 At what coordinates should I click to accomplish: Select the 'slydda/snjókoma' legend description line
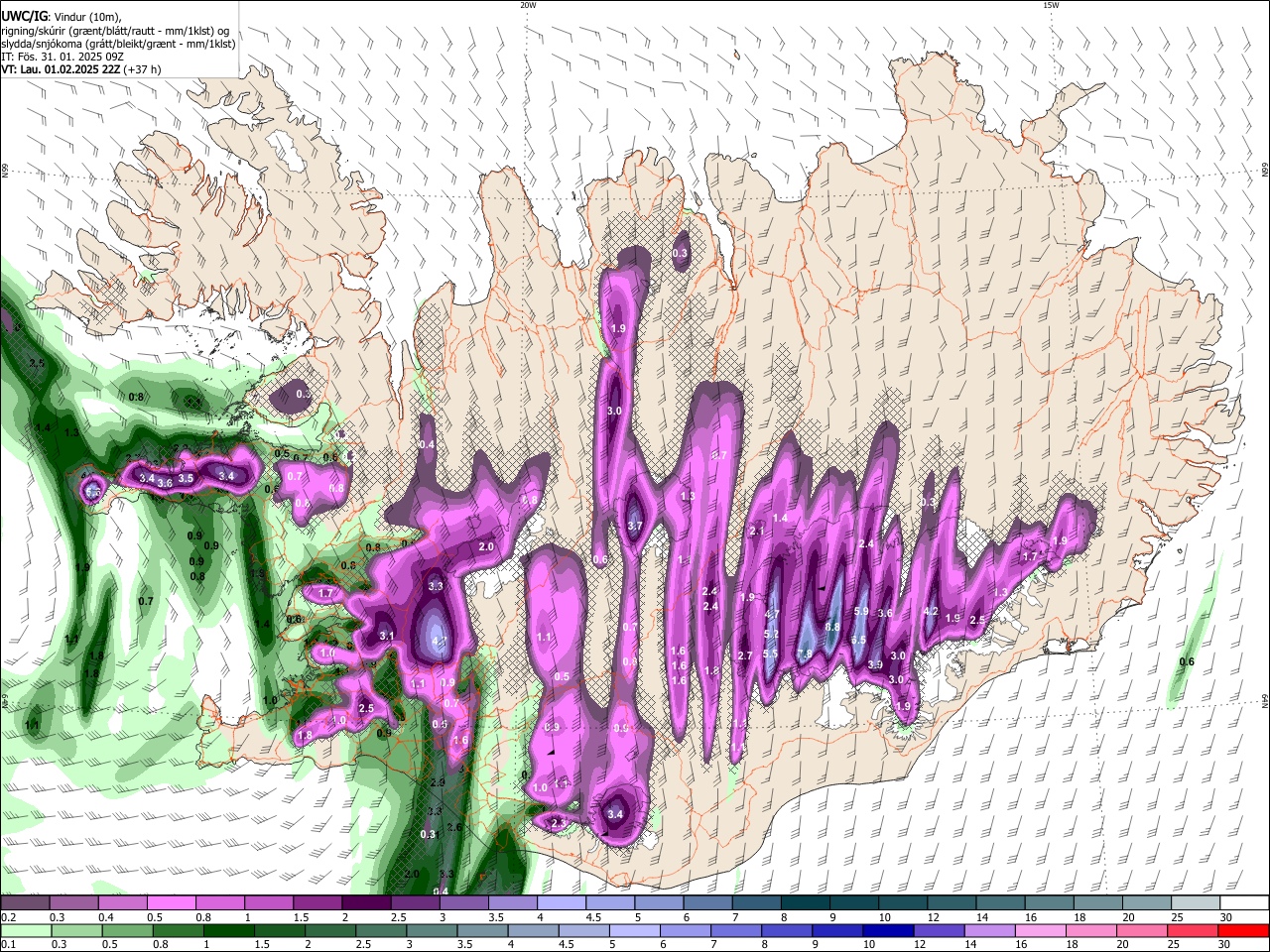(x=119, y=44)
